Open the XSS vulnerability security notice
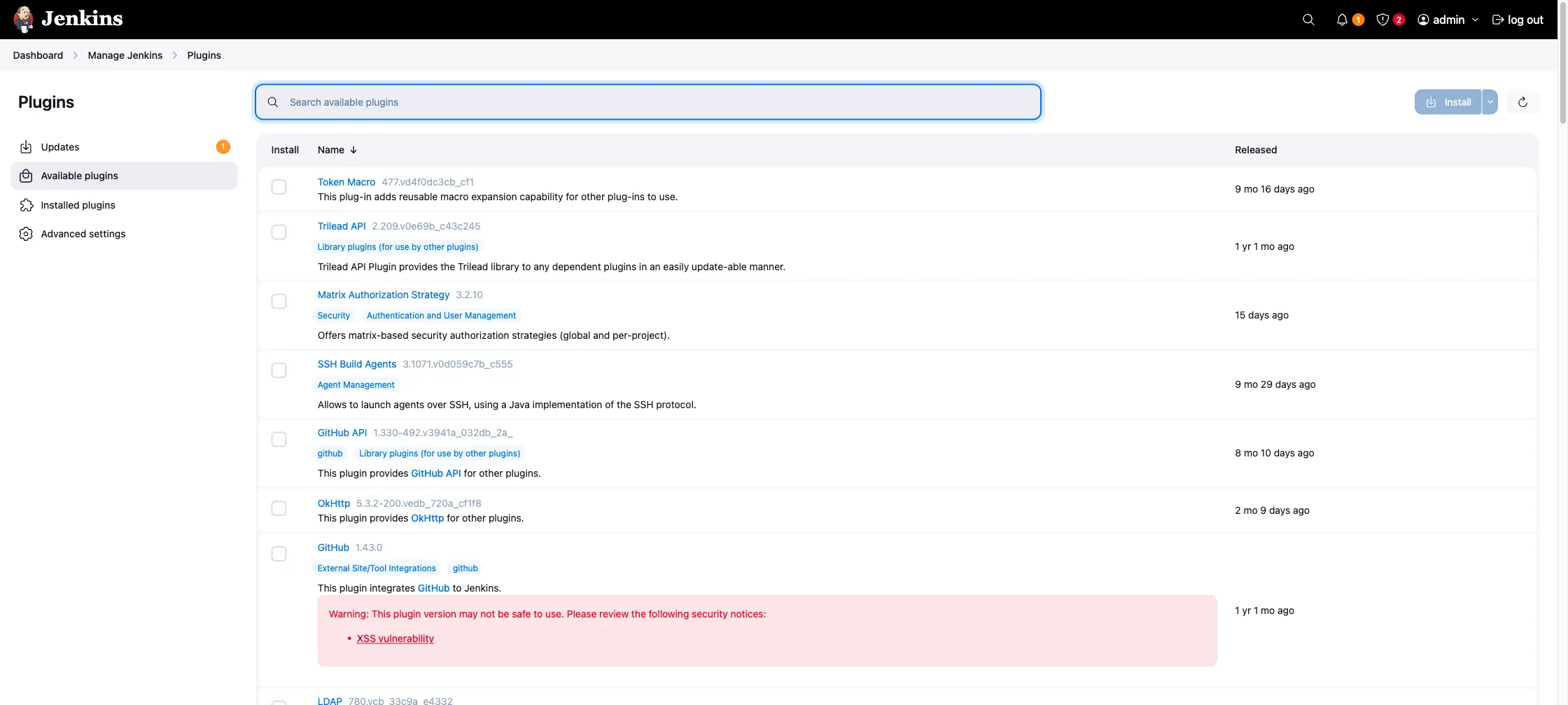This screenshot has width=1568, height=705. pos(395,638)
